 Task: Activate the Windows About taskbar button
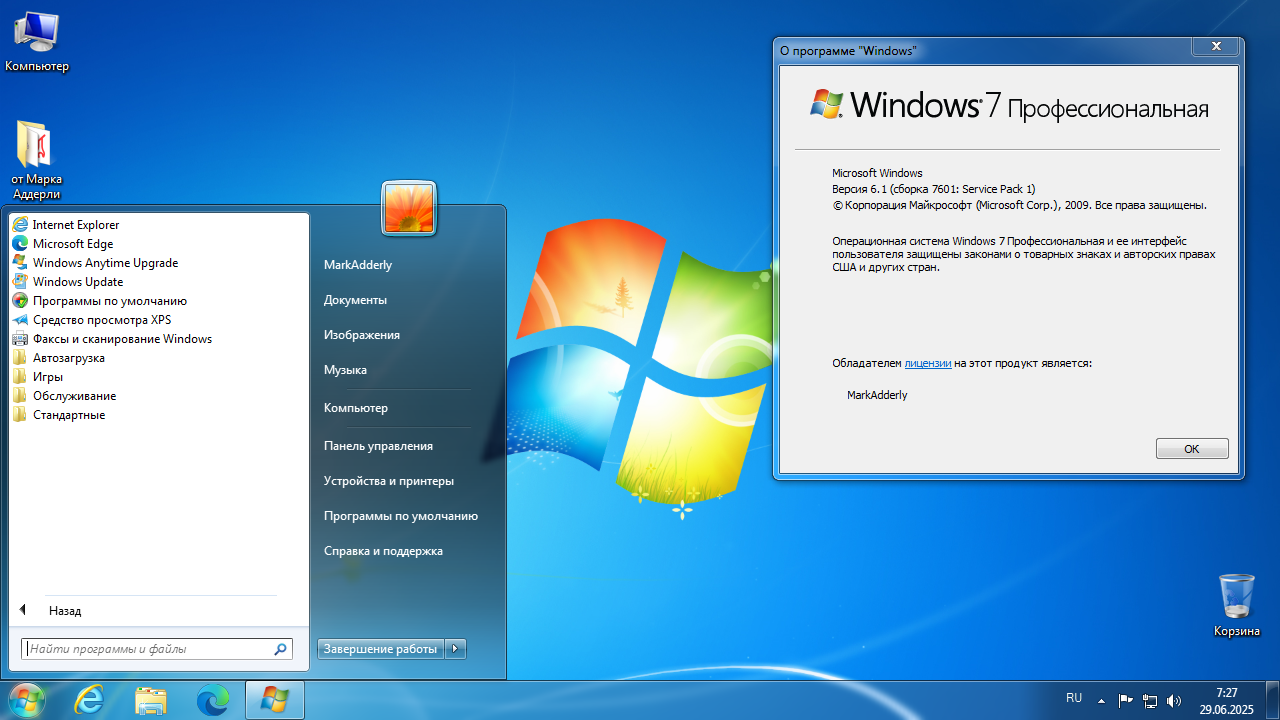275,700
